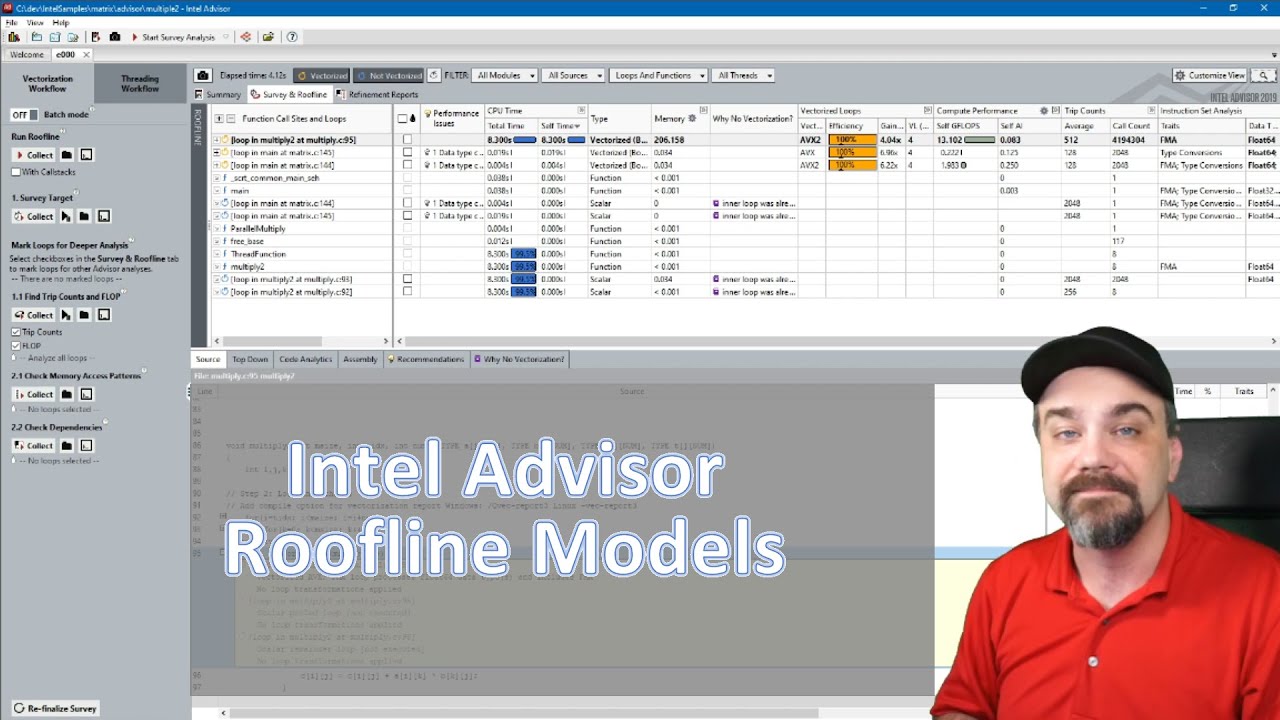Click command-line icon under Check Memory Access Patterns
Viewport: 1280px width, 720px height.
click(x=86, y=394)
